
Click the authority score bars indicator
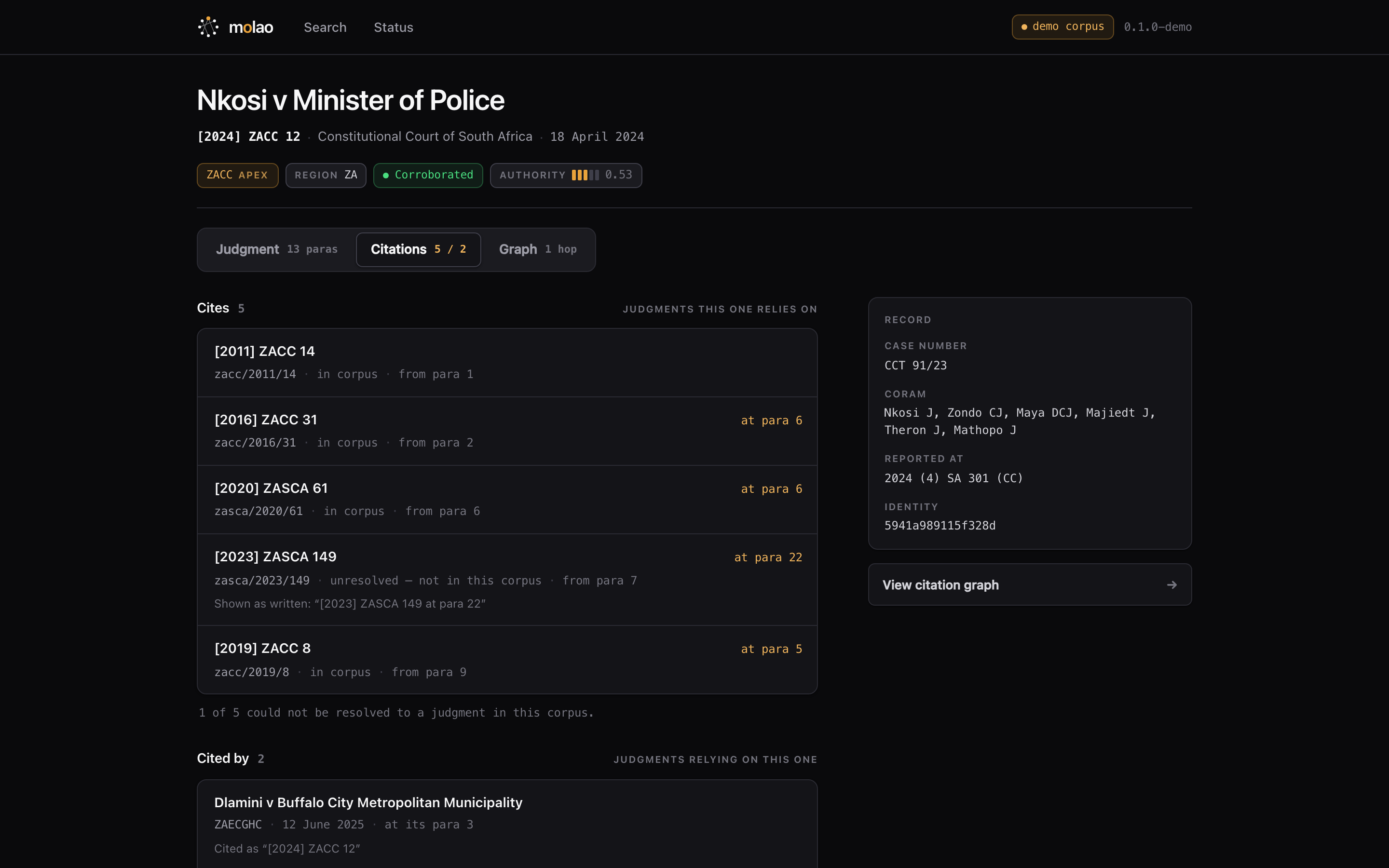click(585, 175)
